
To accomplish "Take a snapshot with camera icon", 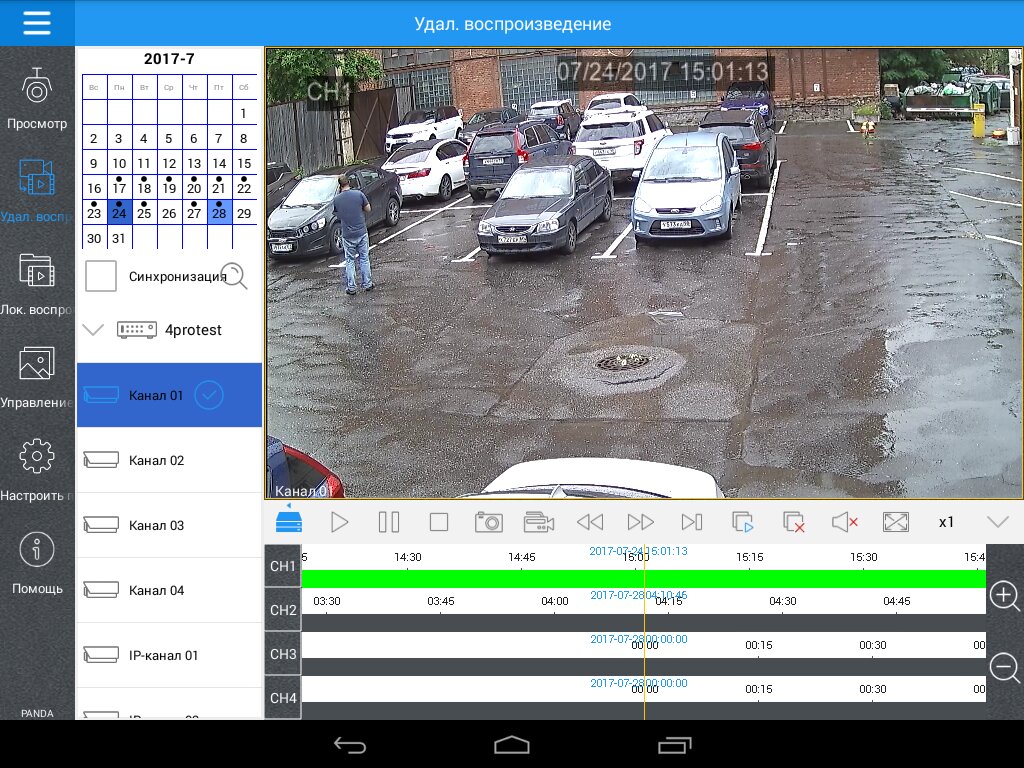I will point(488,522).
